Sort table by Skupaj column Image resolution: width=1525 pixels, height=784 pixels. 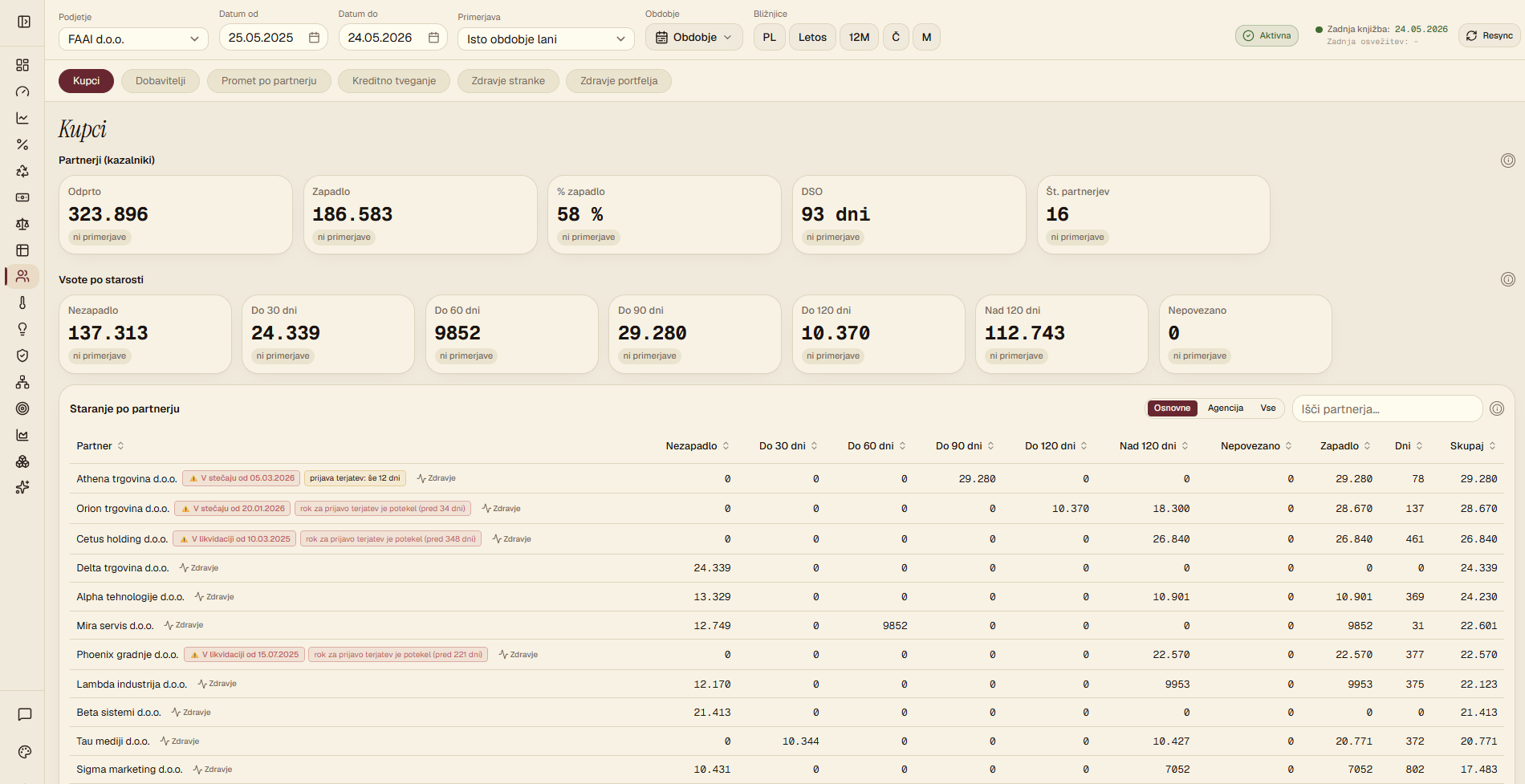pyautogui.click(x=1473, y=445)
